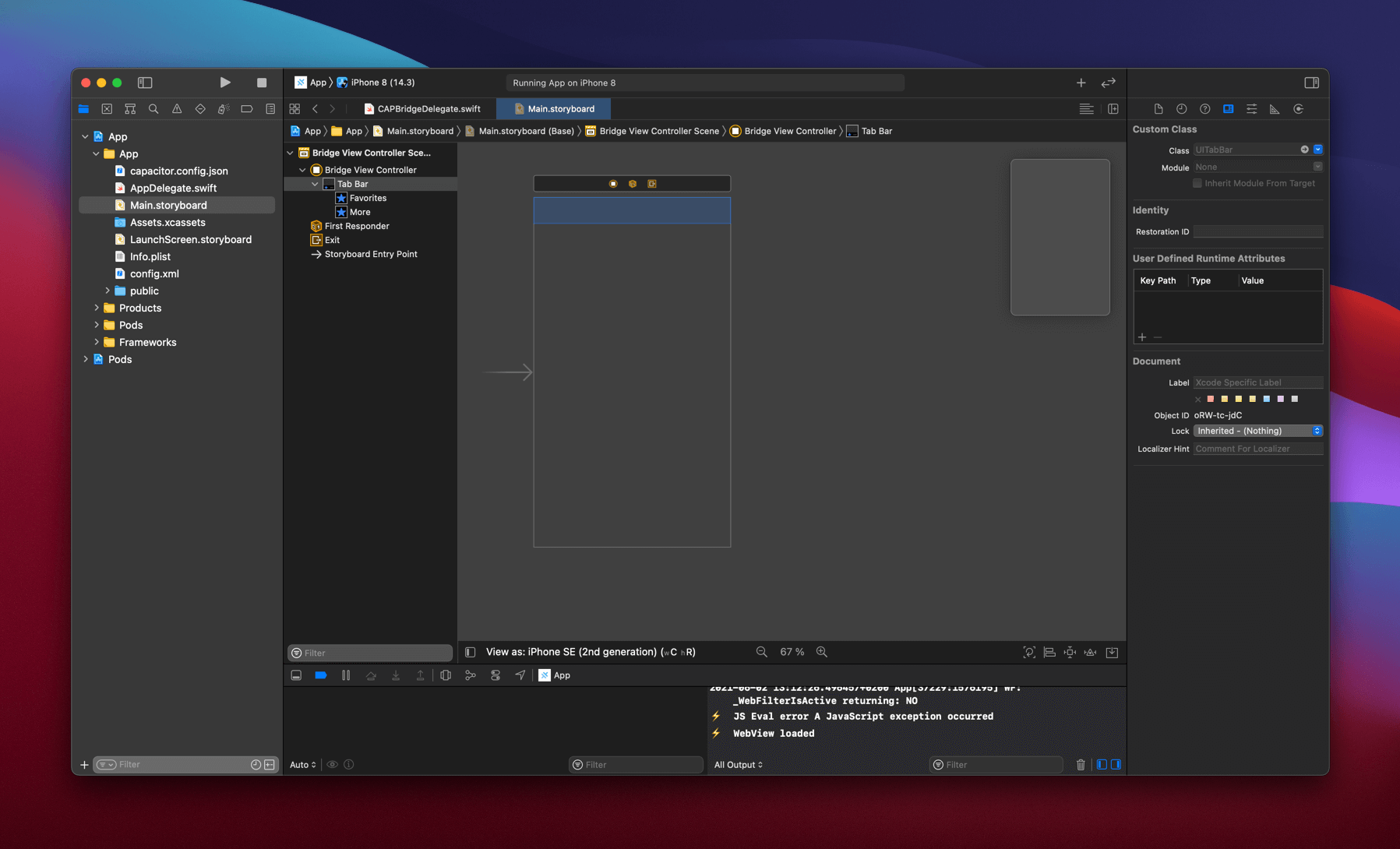Add a file with navigator plus button

[x=84, y=765]
